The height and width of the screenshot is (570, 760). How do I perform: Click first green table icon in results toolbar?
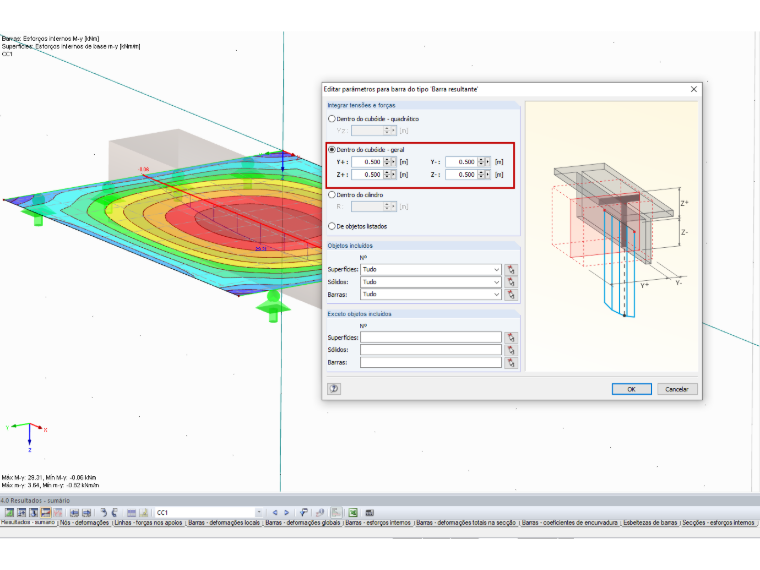pos(9,512)
